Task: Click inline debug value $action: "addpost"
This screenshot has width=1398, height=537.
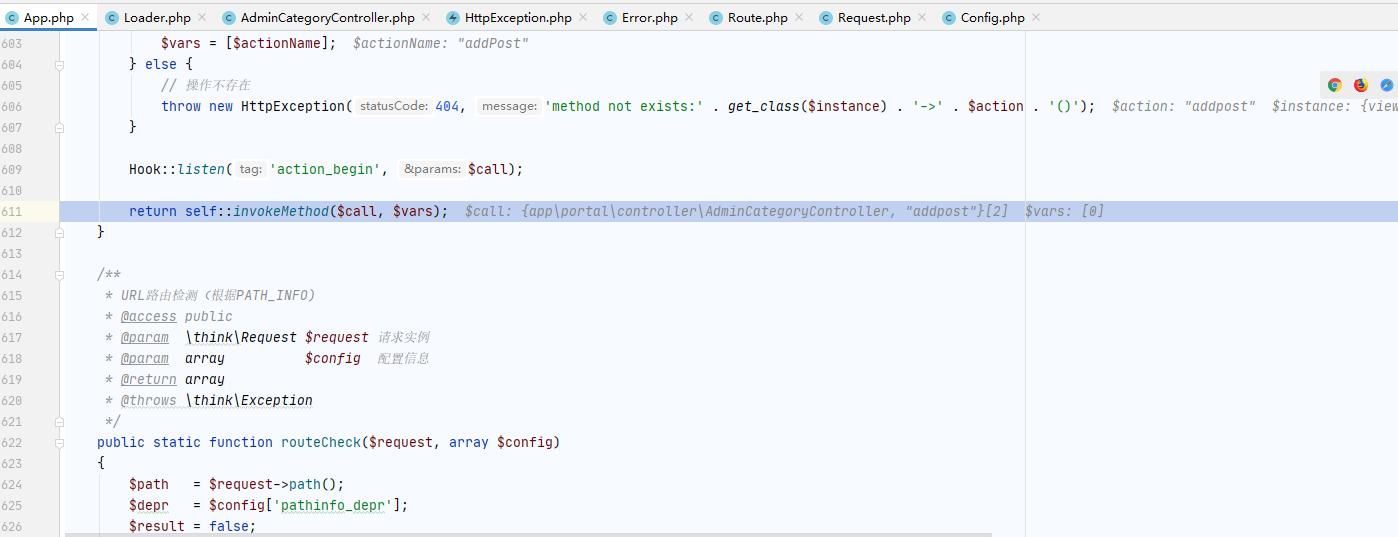Action: 1183,106
